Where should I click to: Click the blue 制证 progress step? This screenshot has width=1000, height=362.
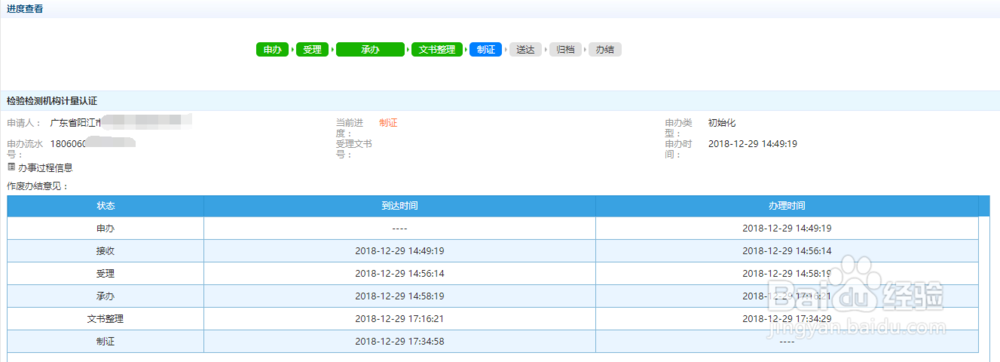[x=486, y=50]
